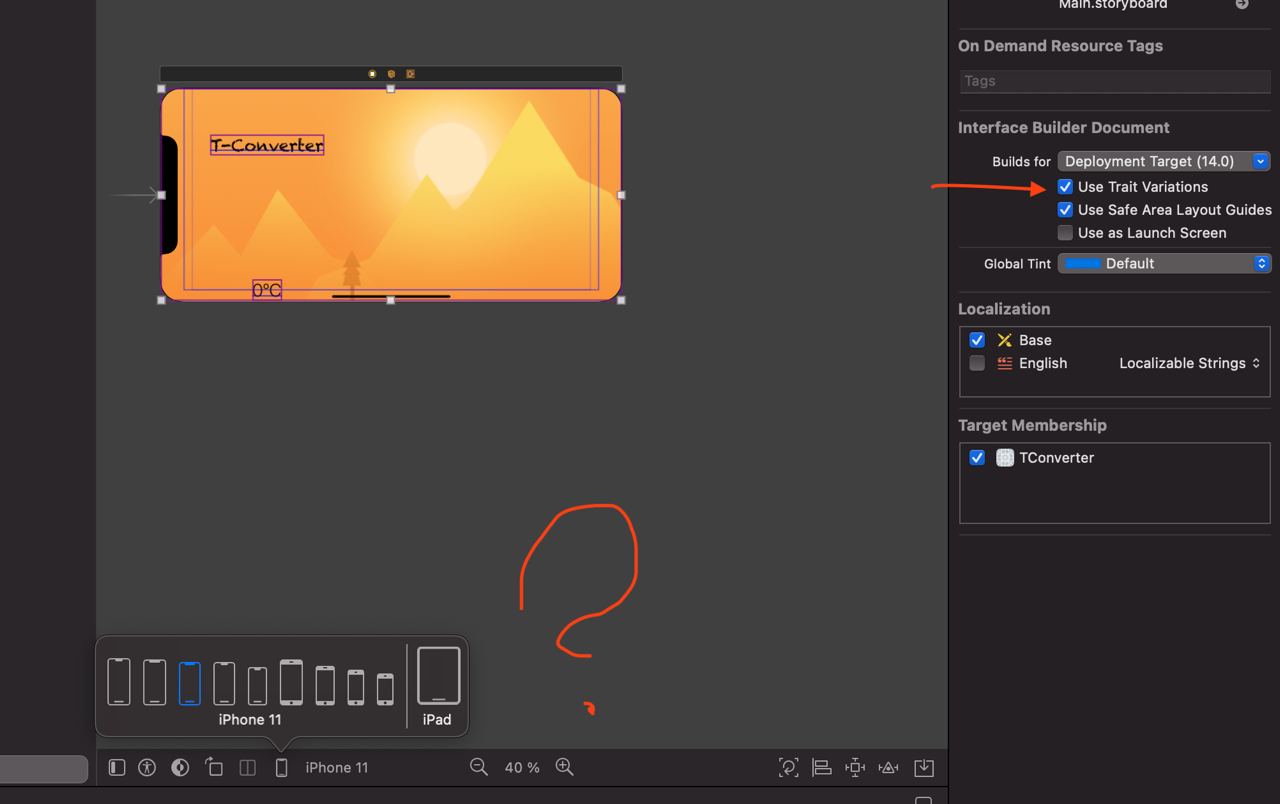Toggle TConverter target membership checkbox
The width and height of the screenshot is (1280, 804).
pos(977,458)
